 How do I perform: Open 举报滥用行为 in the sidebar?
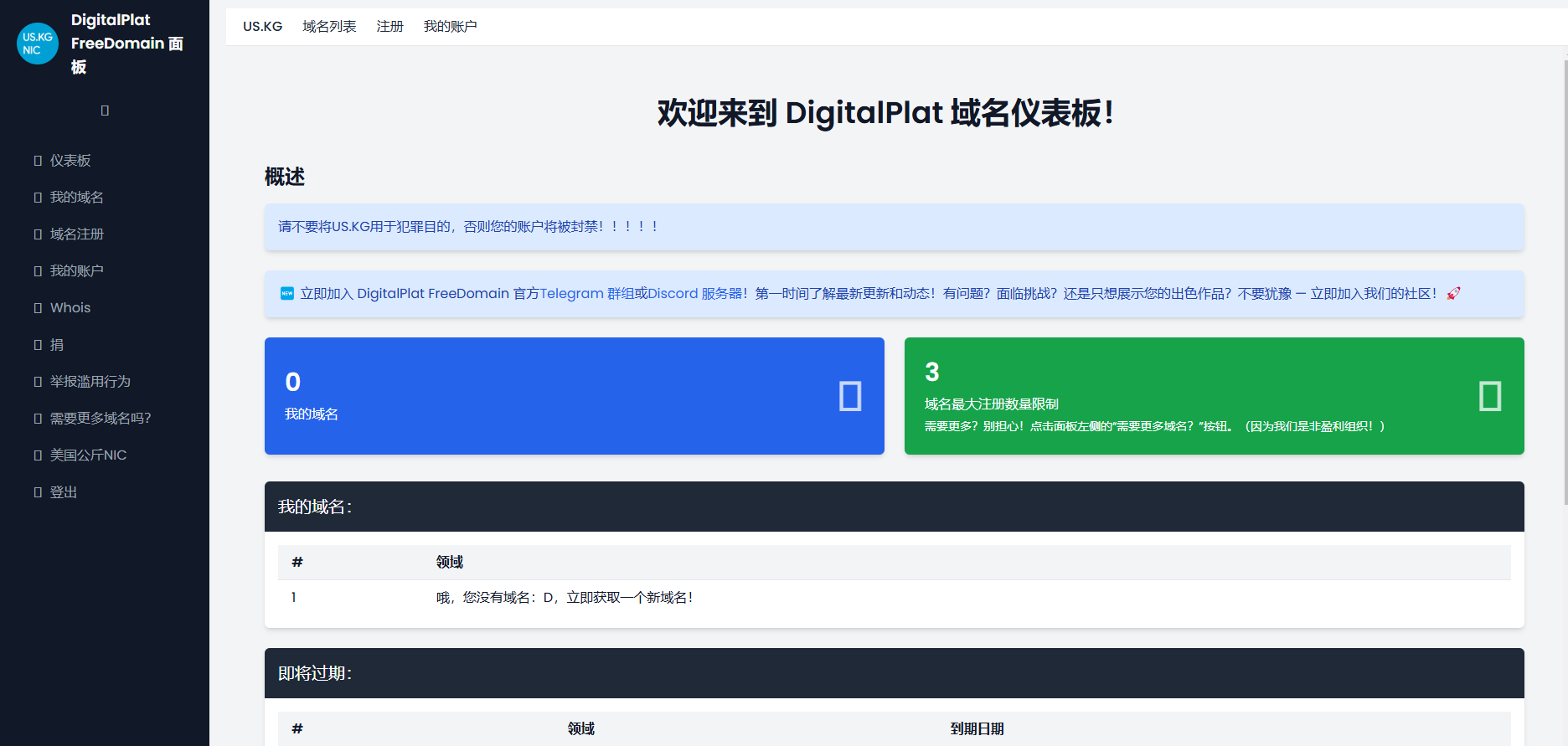(90, 382)
